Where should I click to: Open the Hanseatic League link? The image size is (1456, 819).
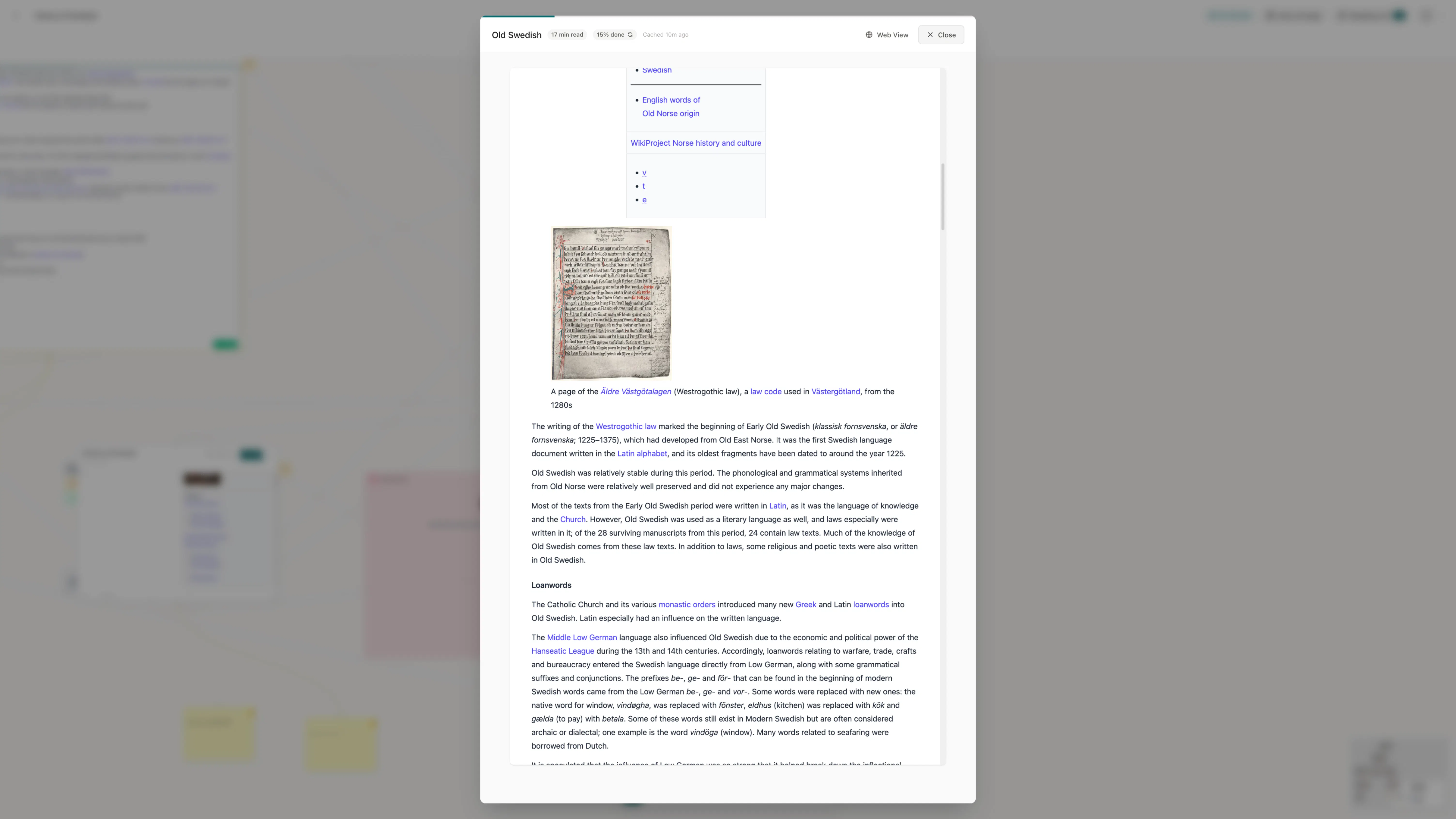pos(562,651)
